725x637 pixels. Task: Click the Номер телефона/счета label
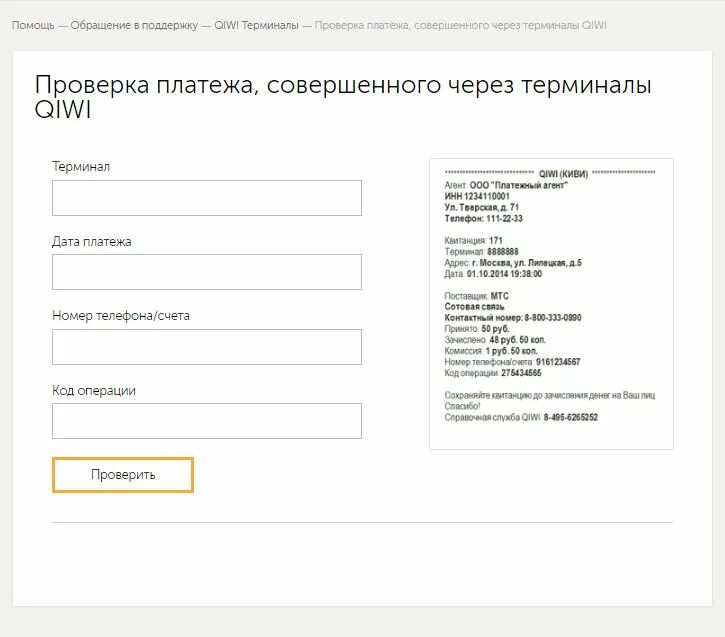click(121, 315)
